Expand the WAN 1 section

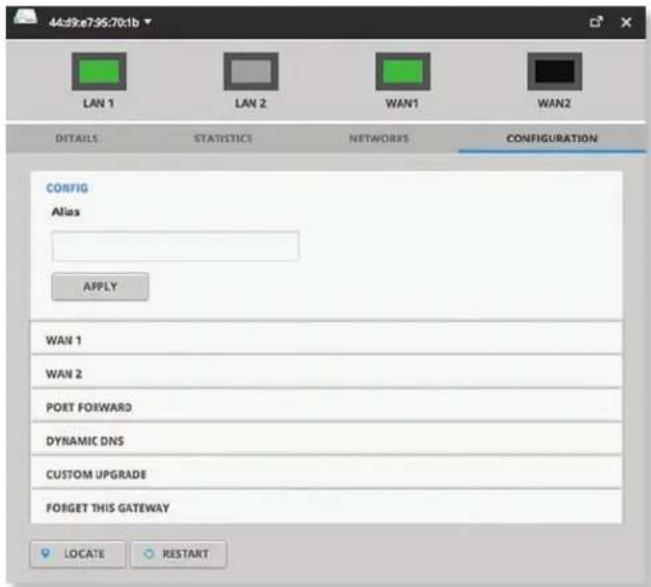(x=326, y=340)
